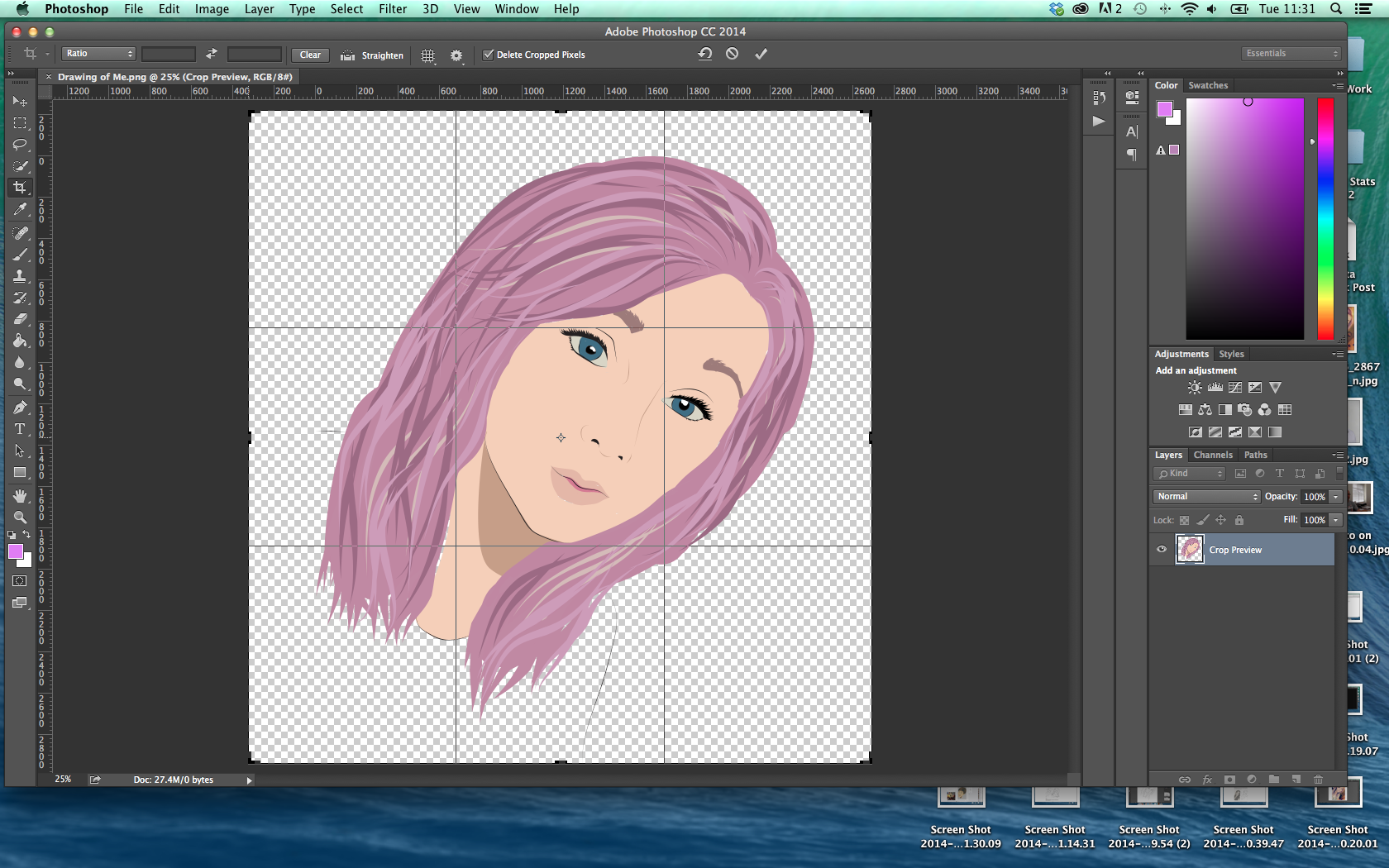Open the Layers panel options menu
Image resolution: width=1389 pixels, height=868 pixels.
tap(1337, 455)
